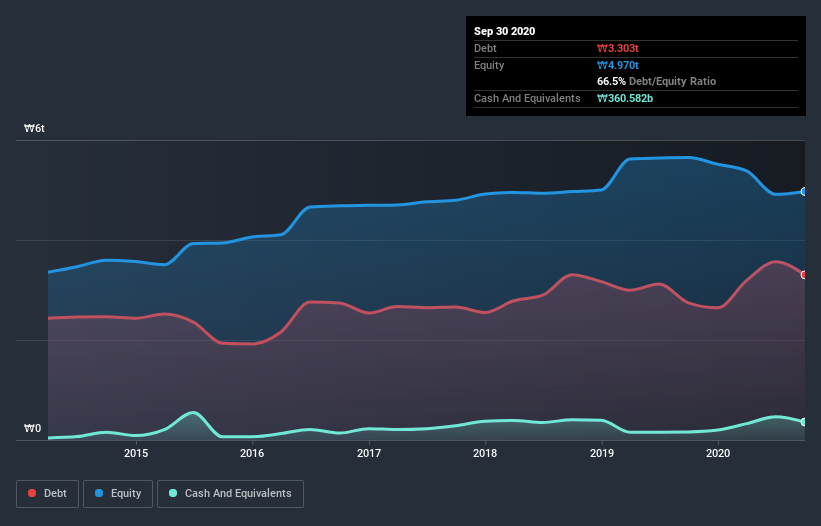Click the 2015 x-axis label

[136, 453]
